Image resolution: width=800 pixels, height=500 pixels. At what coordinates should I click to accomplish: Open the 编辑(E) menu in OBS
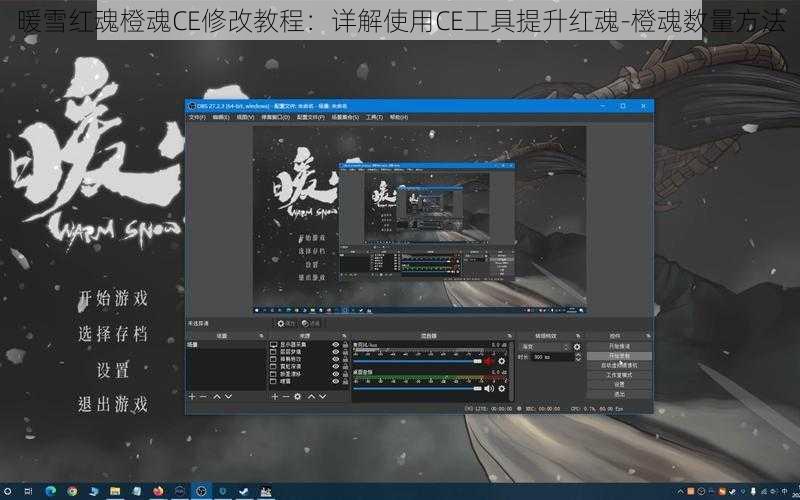click(221, 117)
